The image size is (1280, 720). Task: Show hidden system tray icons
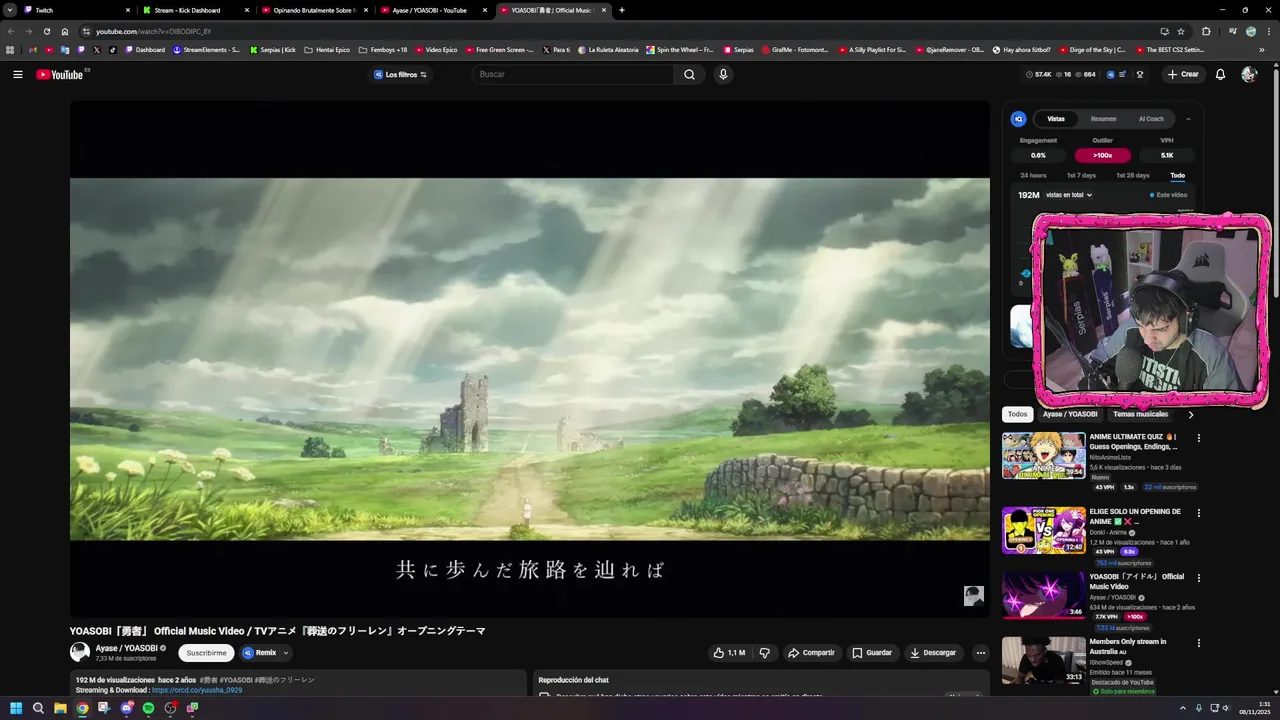tap(1181, 708)
